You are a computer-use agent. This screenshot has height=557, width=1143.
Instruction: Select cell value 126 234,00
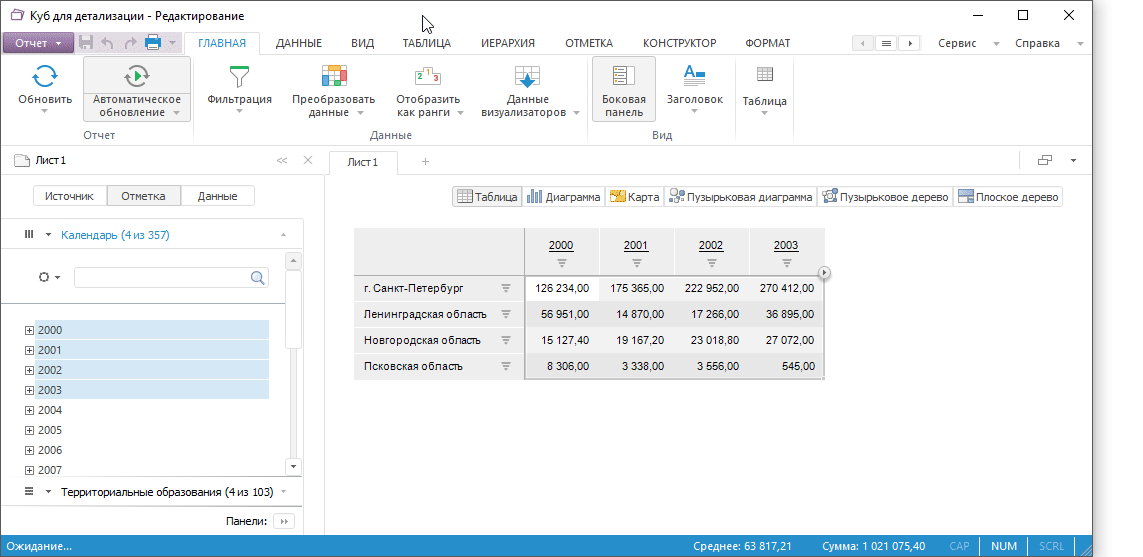pos(562,289)
